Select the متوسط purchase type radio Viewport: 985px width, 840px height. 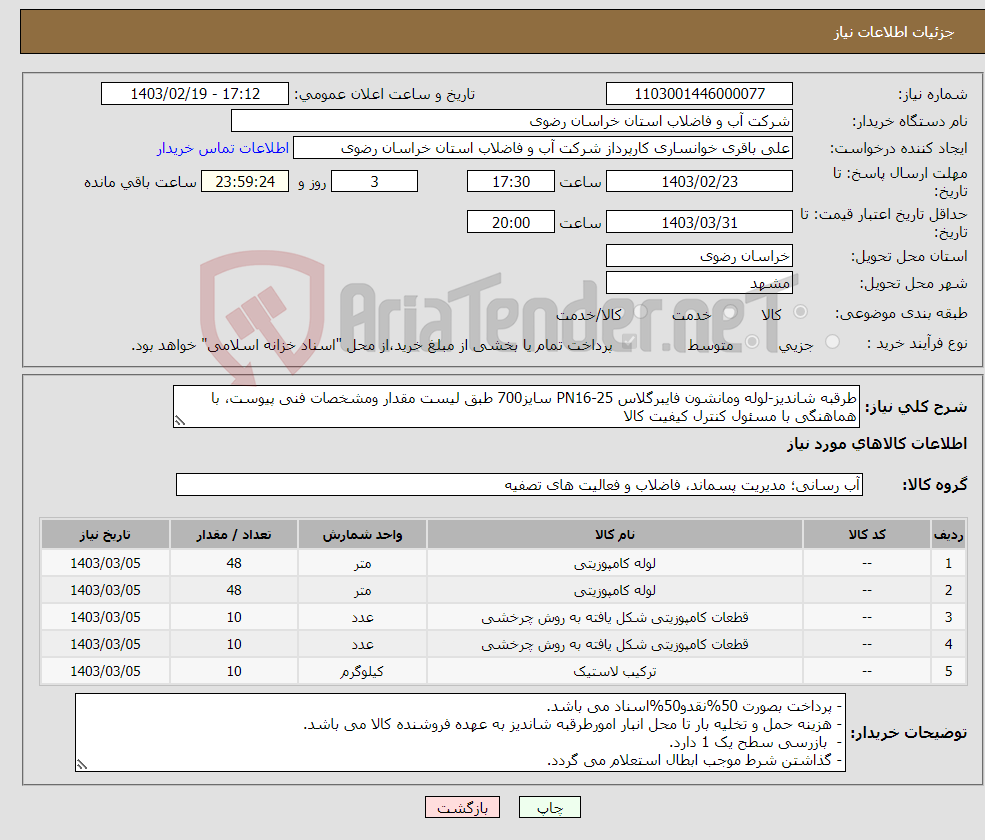(752, 342)
